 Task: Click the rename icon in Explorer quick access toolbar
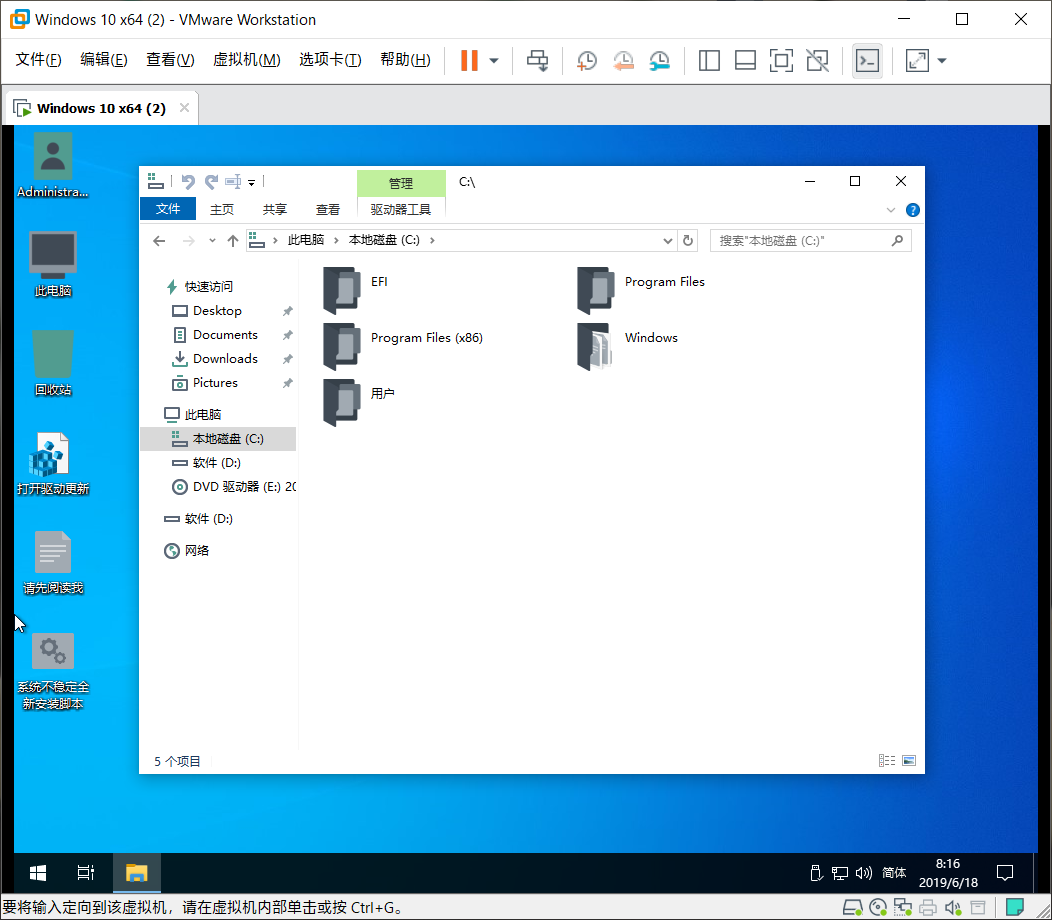coord(233,182)
